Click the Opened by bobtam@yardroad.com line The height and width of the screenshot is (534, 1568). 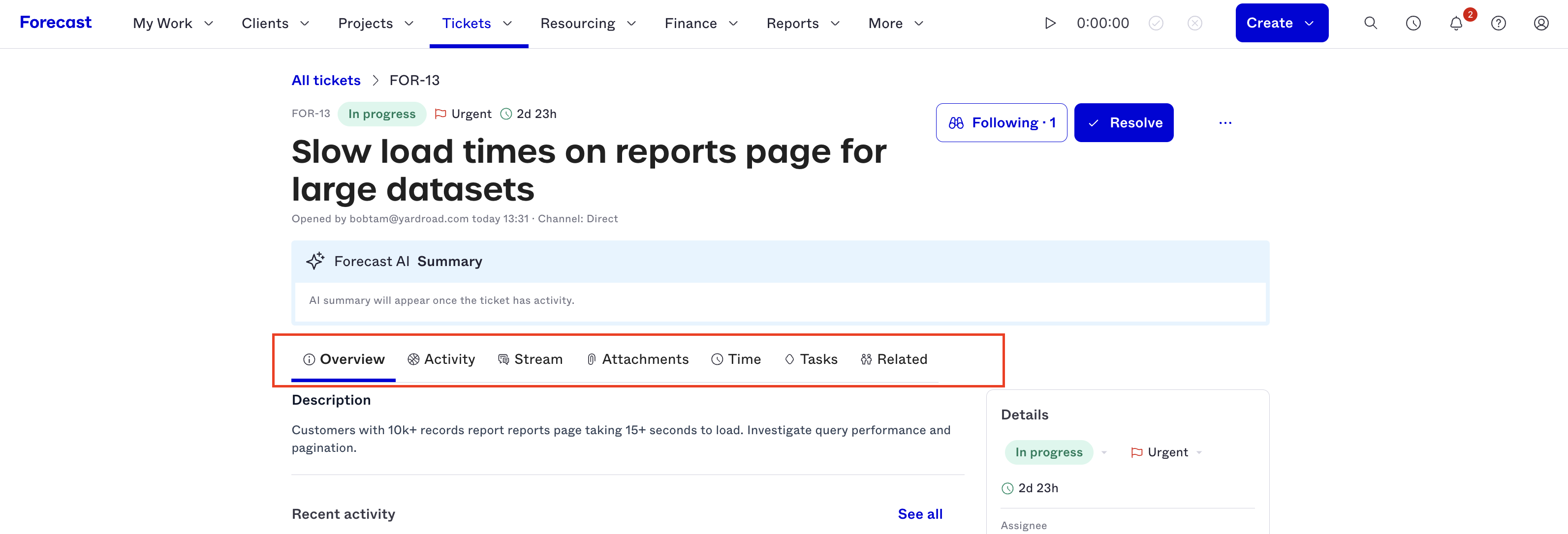[454, 218]
